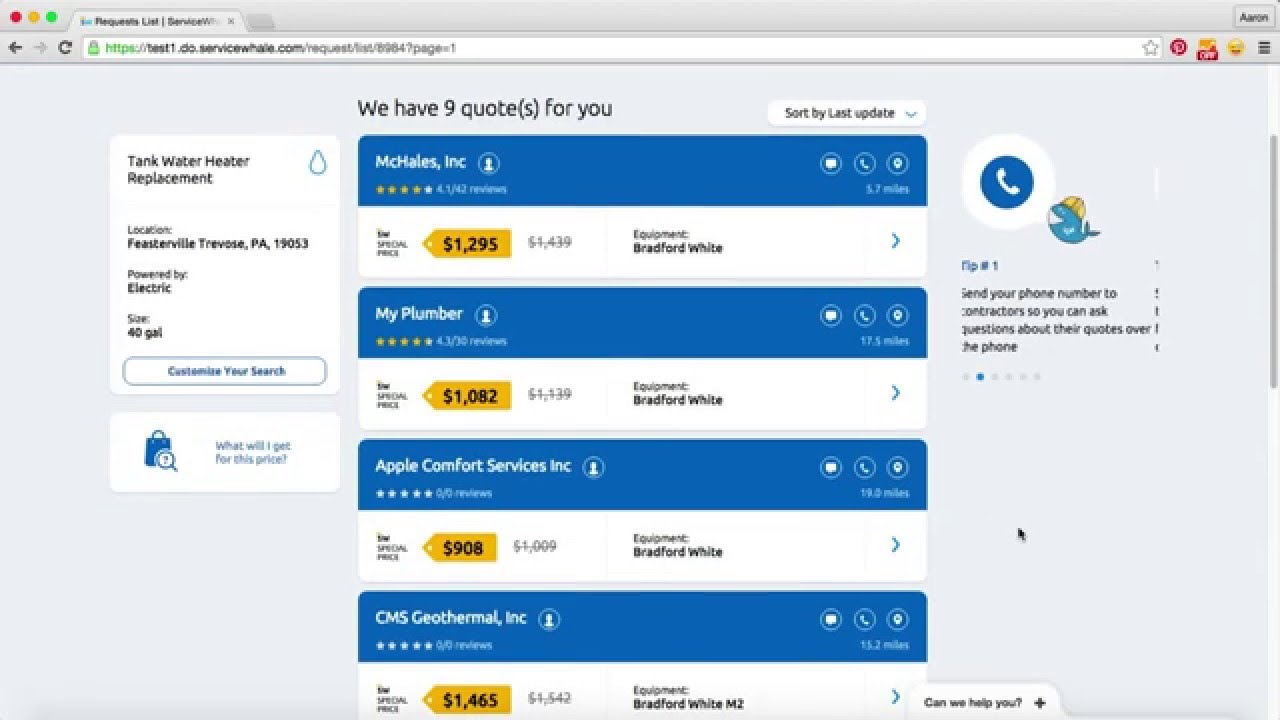Click CMS Geothermal phone icon
This screenshot has height=720, width=1280.
tap(865, 620)
